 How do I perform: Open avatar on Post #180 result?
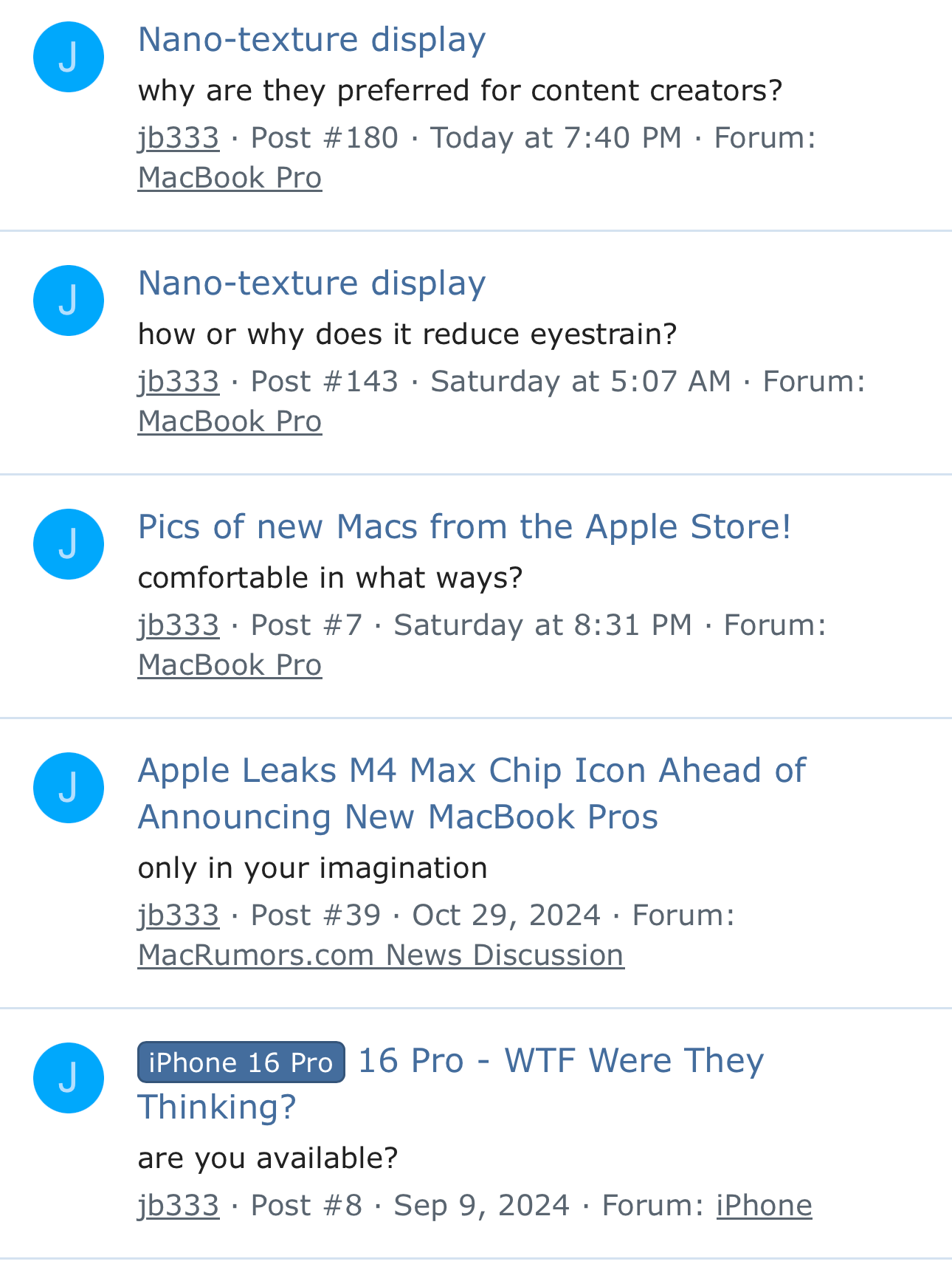point(69,57)
